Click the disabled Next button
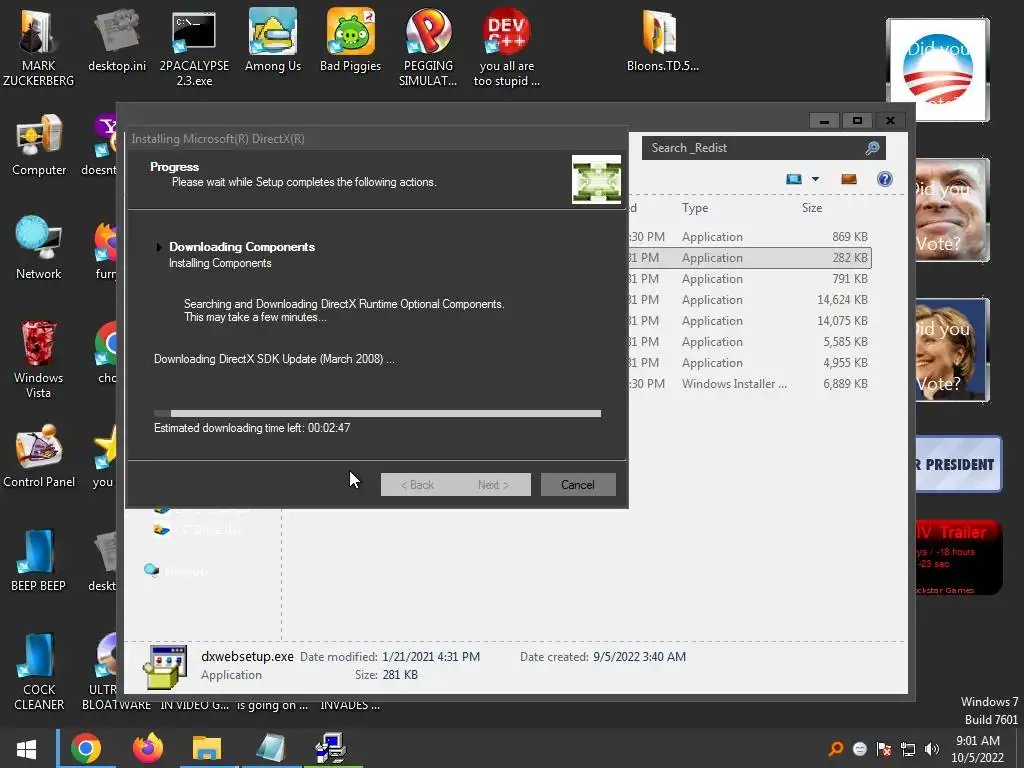This screenshot has width=1024, height=768. click(x=493, y=485)
